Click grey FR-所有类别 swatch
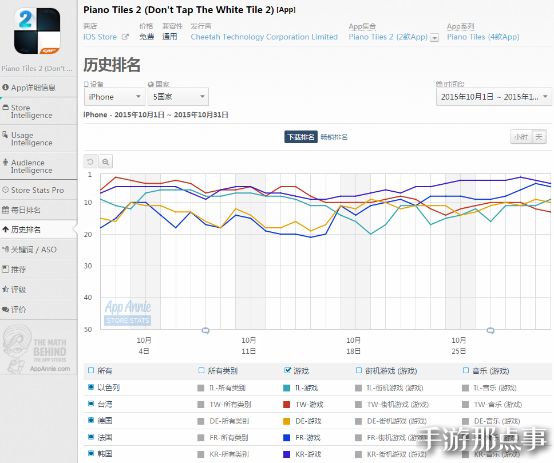This screenshot has height=463, width=554. tap(201, 438)
